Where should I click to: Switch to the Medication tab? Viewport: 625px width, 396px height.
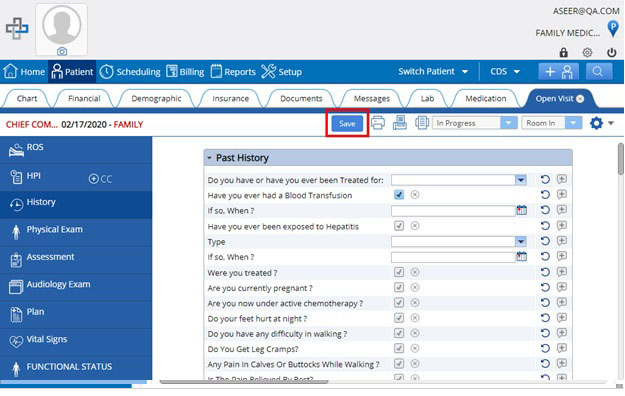tap(485, 99)
